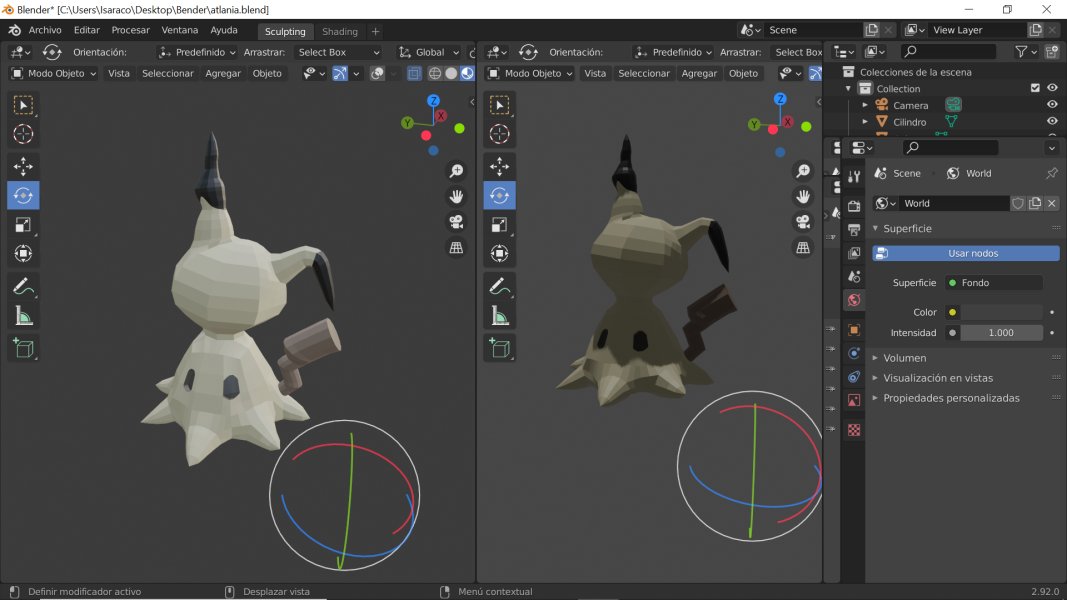Choose the Move tool in left viewport
The image size is (1067, 600).
tap(23, 166)
